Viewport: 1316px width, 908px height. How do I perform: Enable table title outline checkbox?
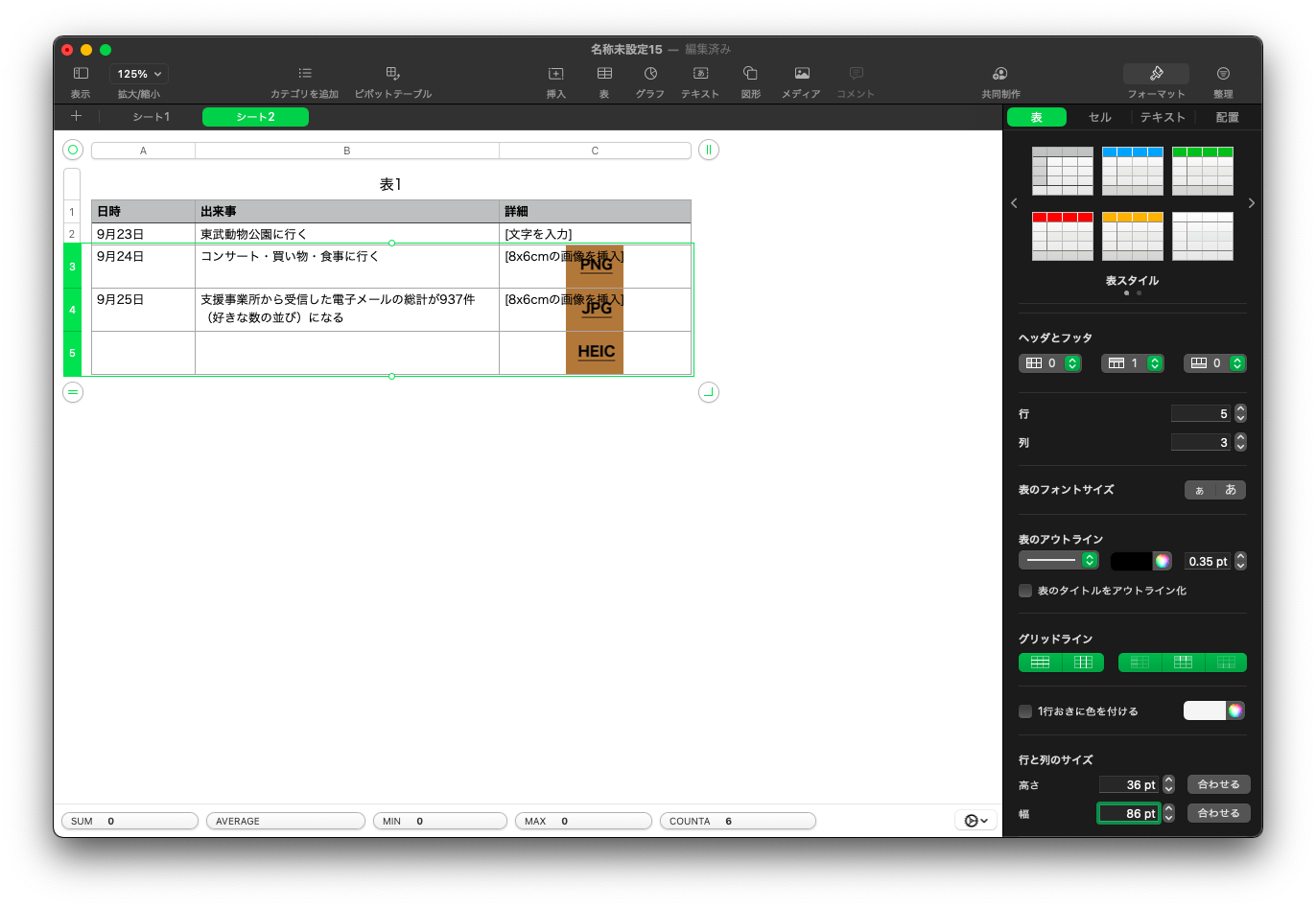(x=1025, y=591)
